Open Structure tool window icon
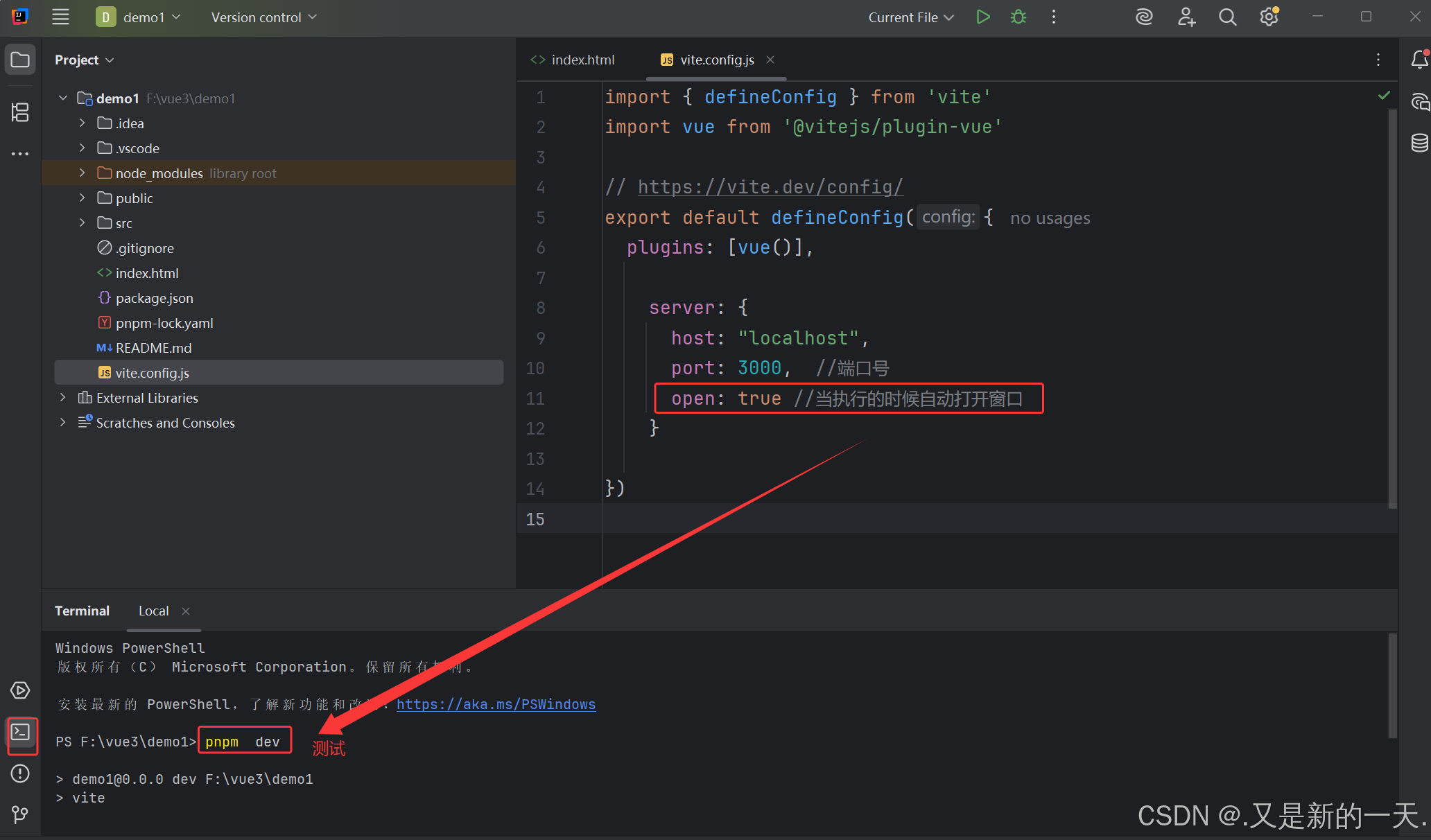1431x840 pixels. tap(20, 112)
